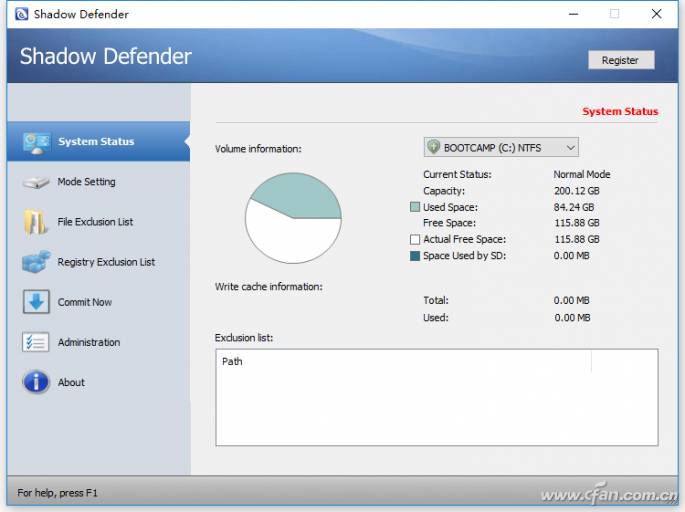
Task: Click the Mode Setting drive icon
Action: [36, 182]
